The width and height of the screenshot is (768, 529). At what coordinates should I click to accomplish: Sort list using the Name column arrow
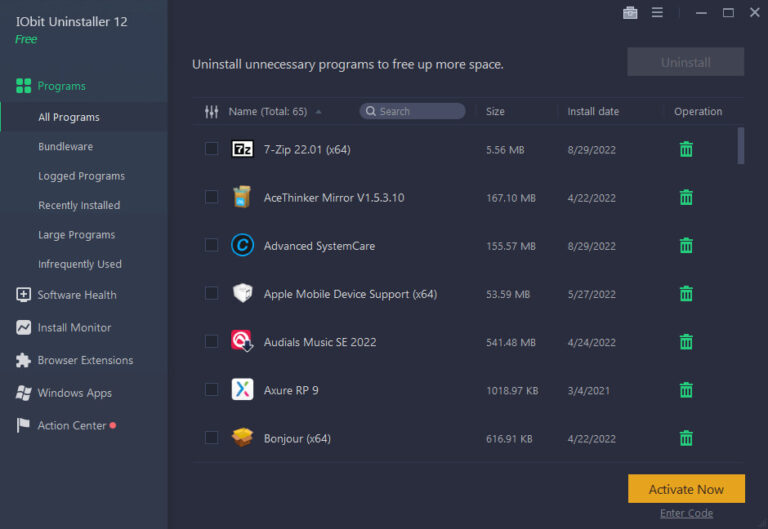coord(318,112)
